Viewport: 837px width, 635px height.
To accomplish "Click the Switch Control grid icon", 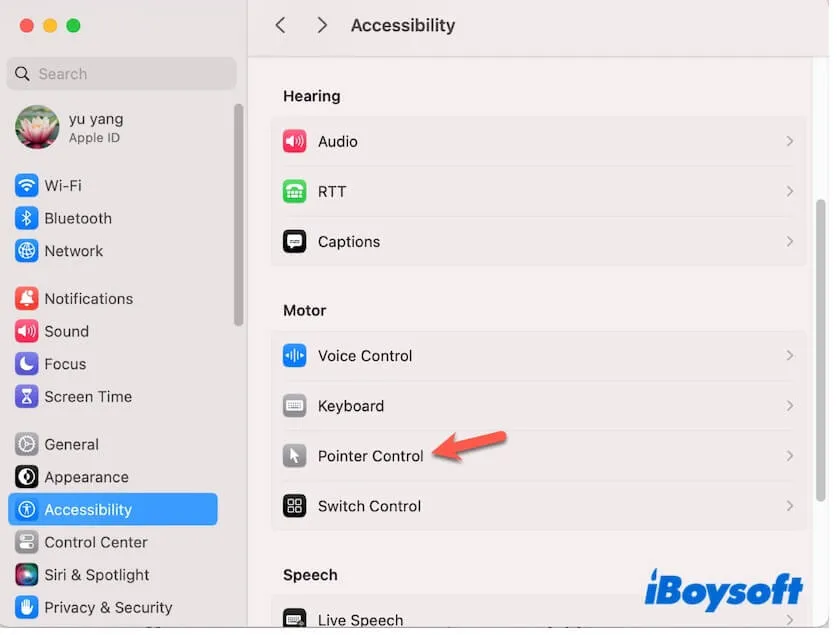I will coord(294,506).
